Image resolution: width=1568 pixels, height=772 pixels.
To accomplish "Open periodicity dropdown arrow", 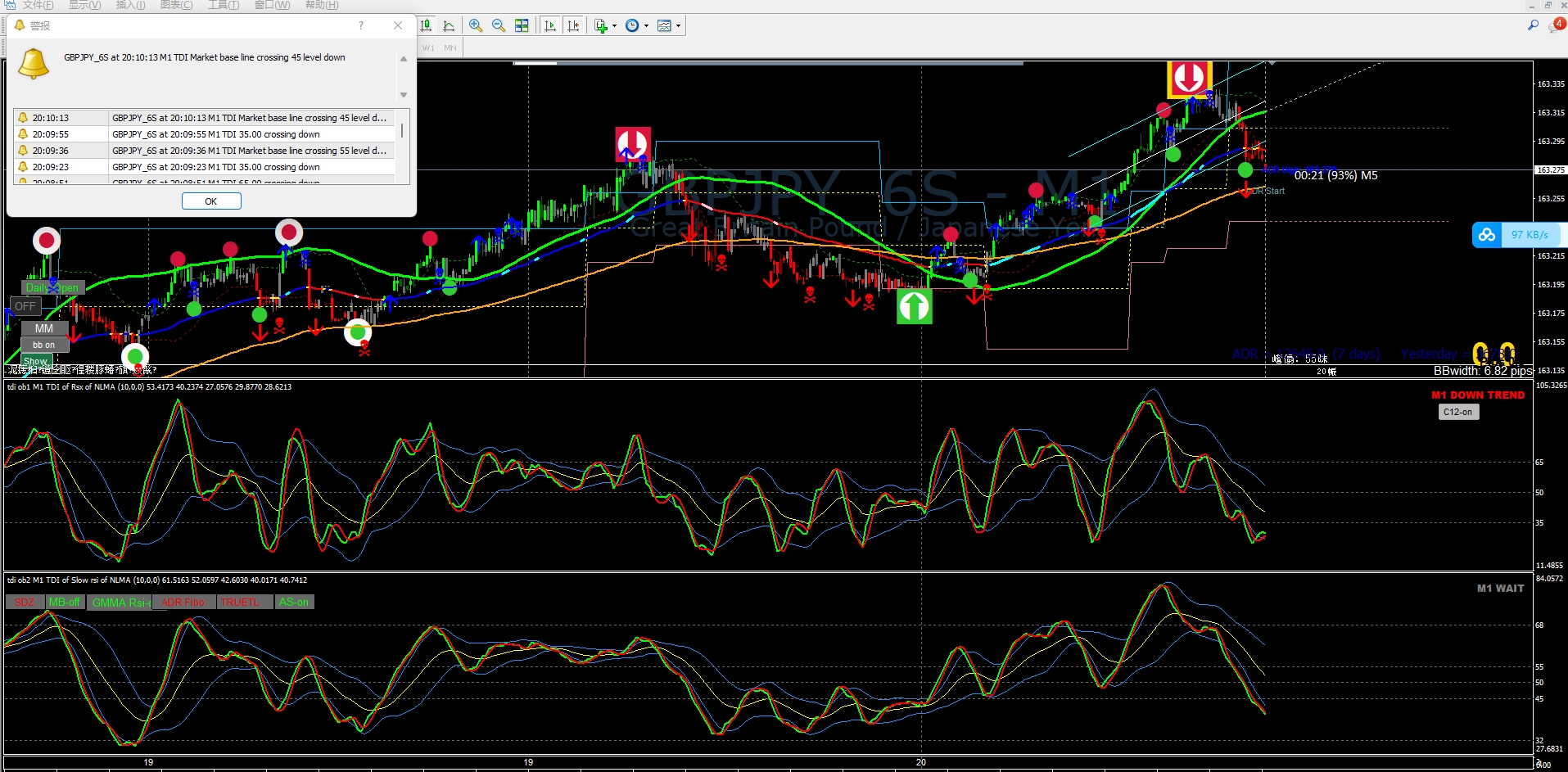I will click(646, 25).
